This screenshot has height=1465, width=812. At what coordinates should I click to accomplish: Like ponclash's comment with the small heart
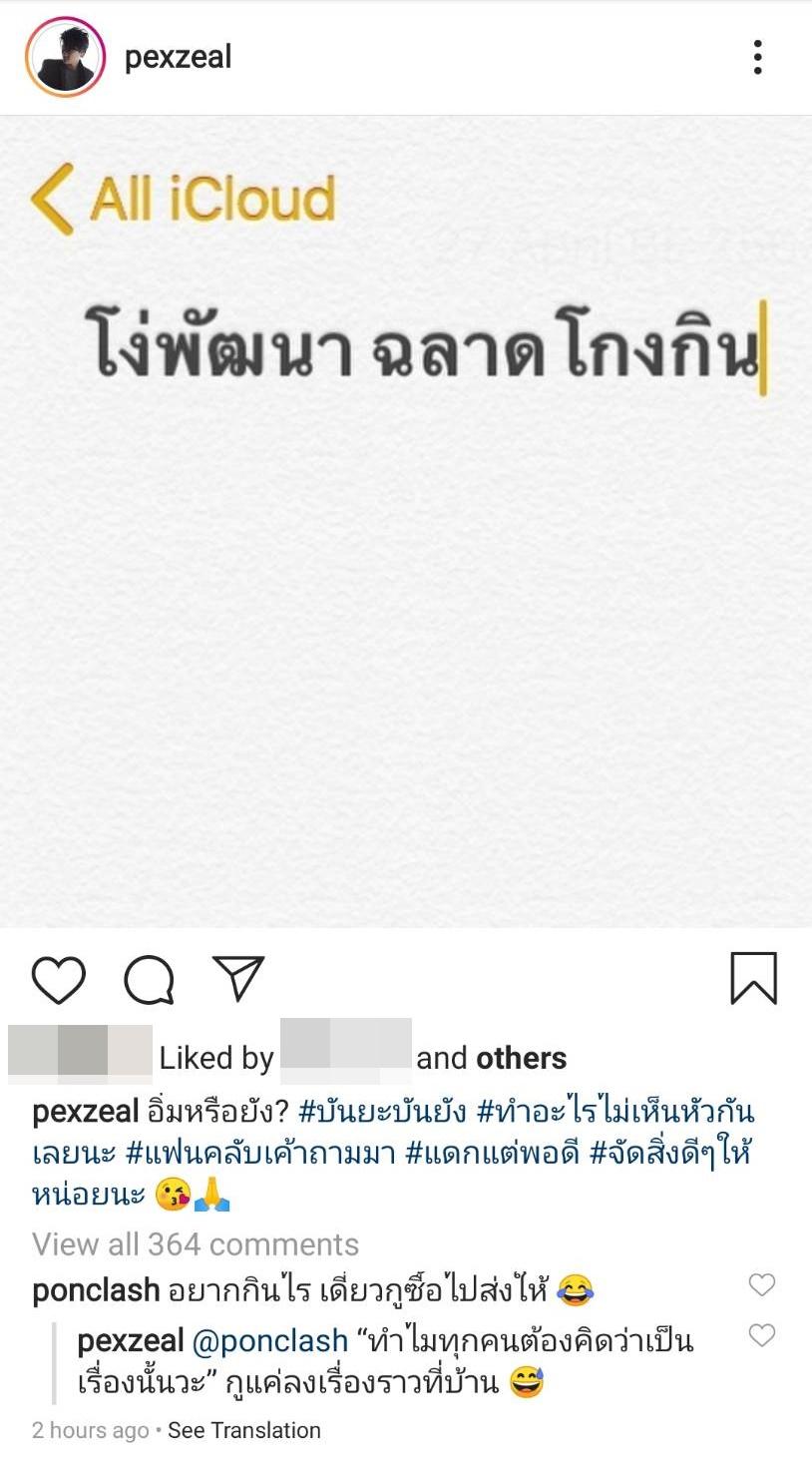pyautogui.click(x=762, y=1285)
